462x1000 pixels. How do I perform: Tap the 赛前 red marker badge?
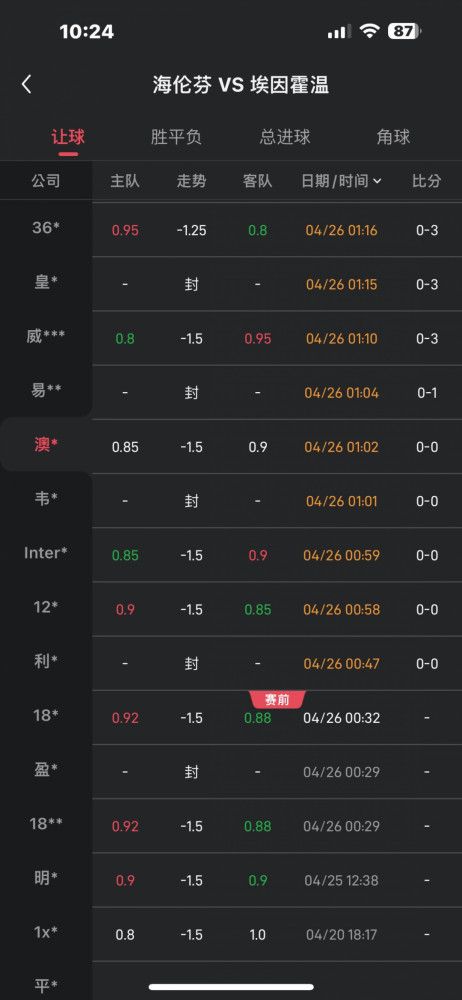click(278, 700)
